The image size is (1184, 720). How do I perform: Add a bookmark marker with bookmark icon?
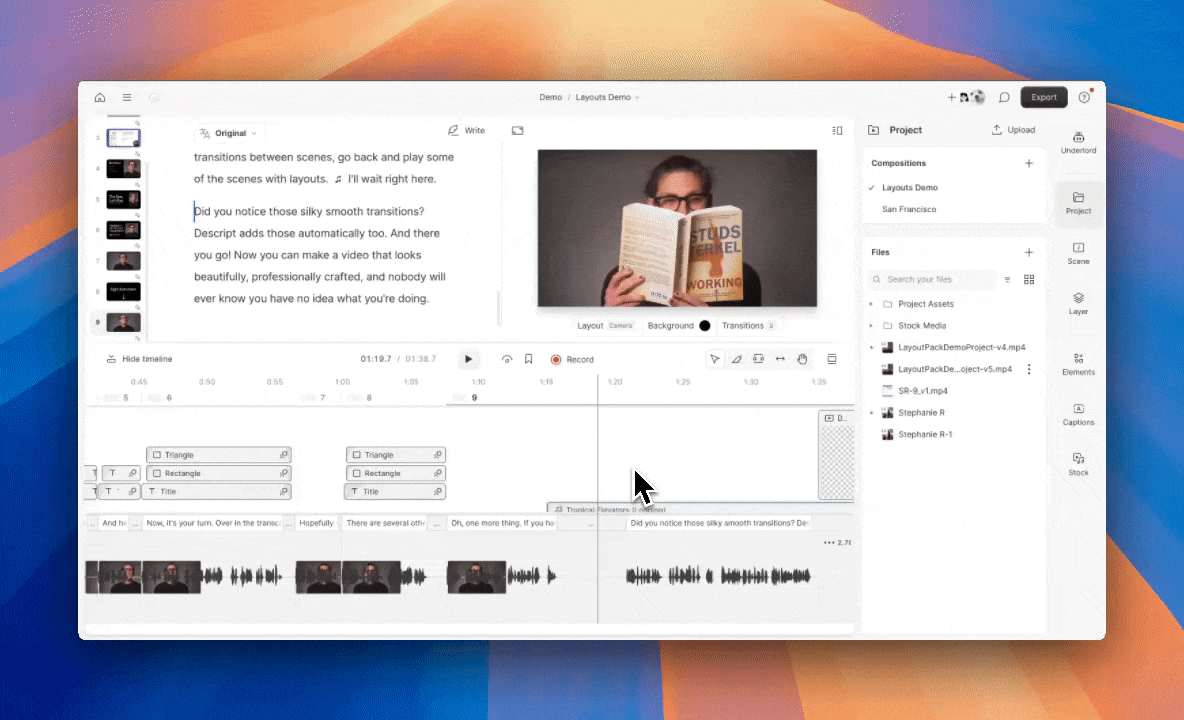pyautogui.click(x=529, y=359)
